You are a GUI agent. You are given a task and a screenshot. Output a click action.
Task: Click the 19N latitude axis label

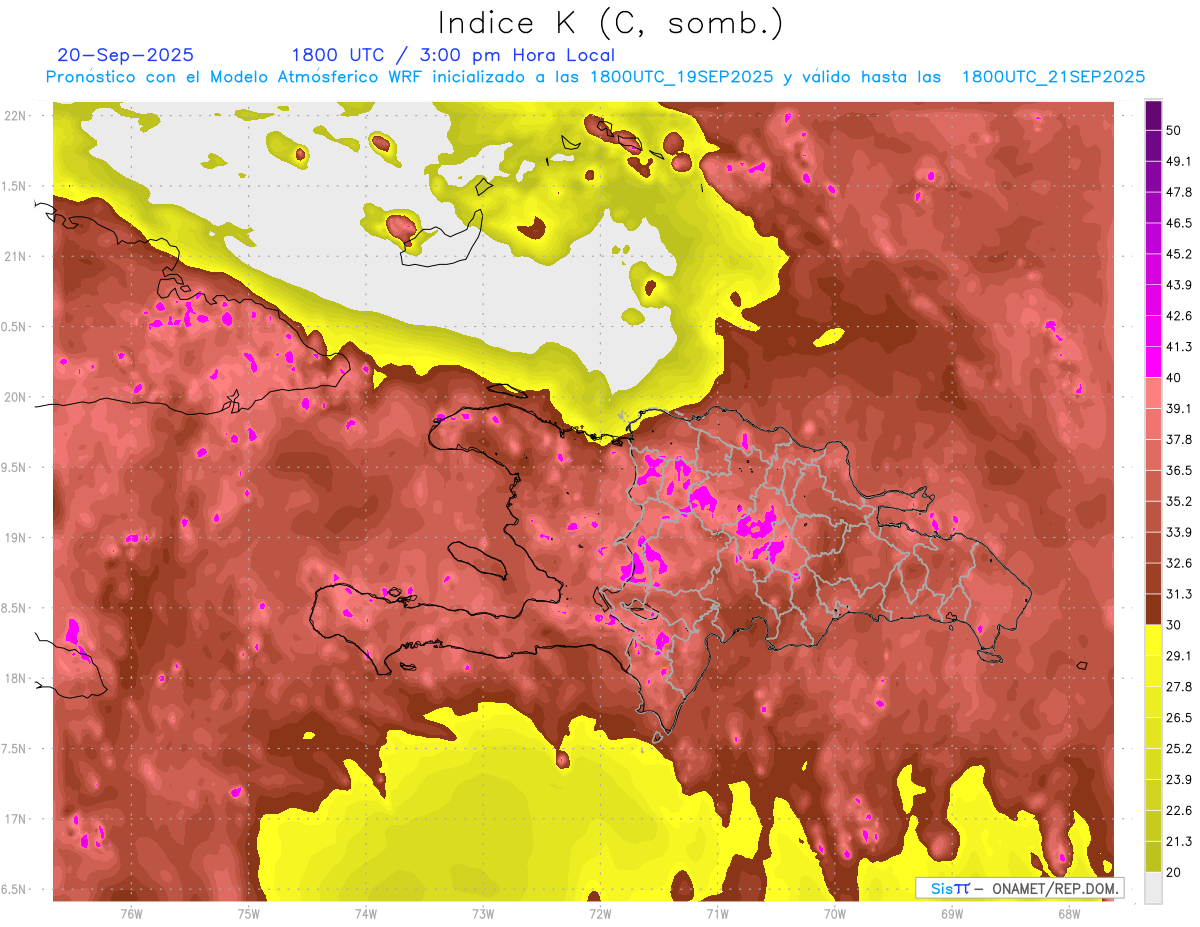tap(17, 537)
